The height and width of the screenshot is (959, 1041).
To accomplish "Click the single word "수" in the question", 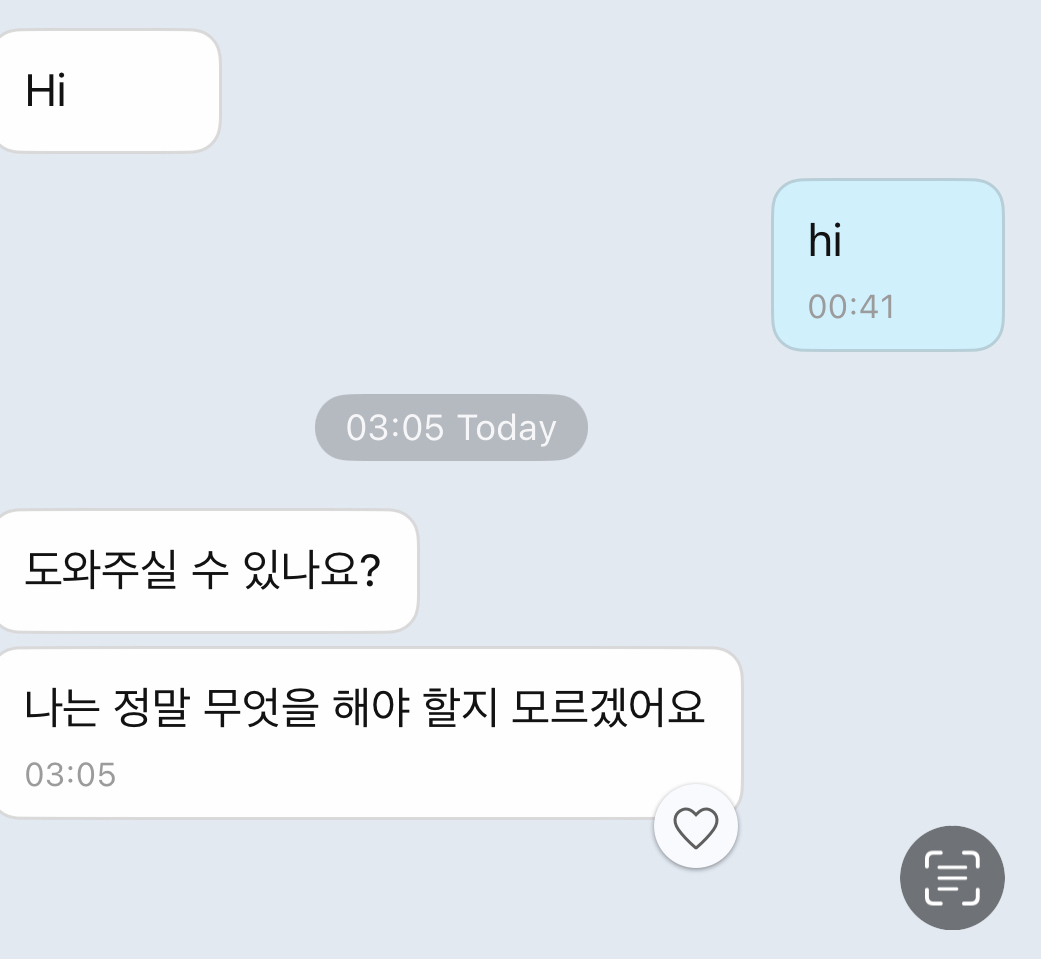I will coord(208,573).
